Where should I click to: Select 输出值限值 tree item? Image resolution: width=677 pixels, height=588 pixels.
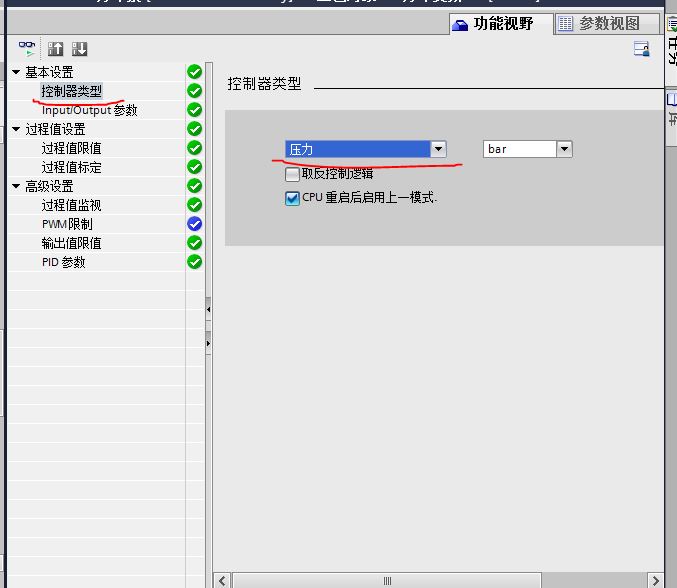(72, 243)
